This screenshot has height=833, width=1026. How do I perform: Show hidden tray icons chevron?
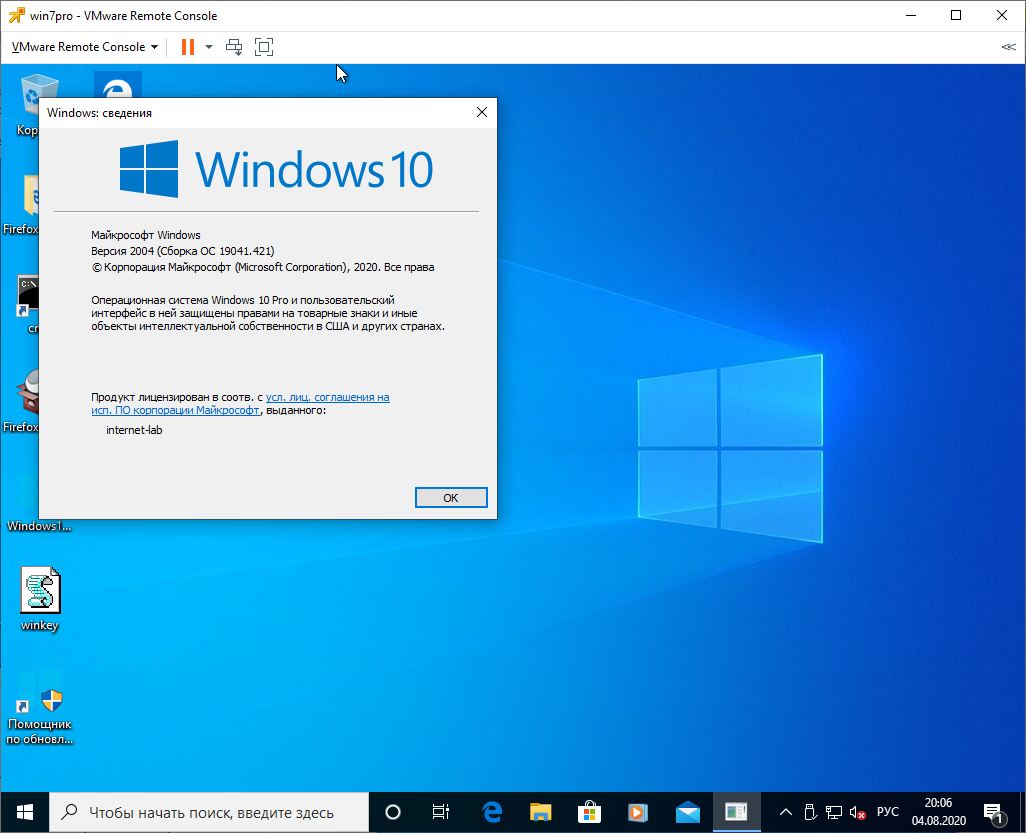[786, 812]
